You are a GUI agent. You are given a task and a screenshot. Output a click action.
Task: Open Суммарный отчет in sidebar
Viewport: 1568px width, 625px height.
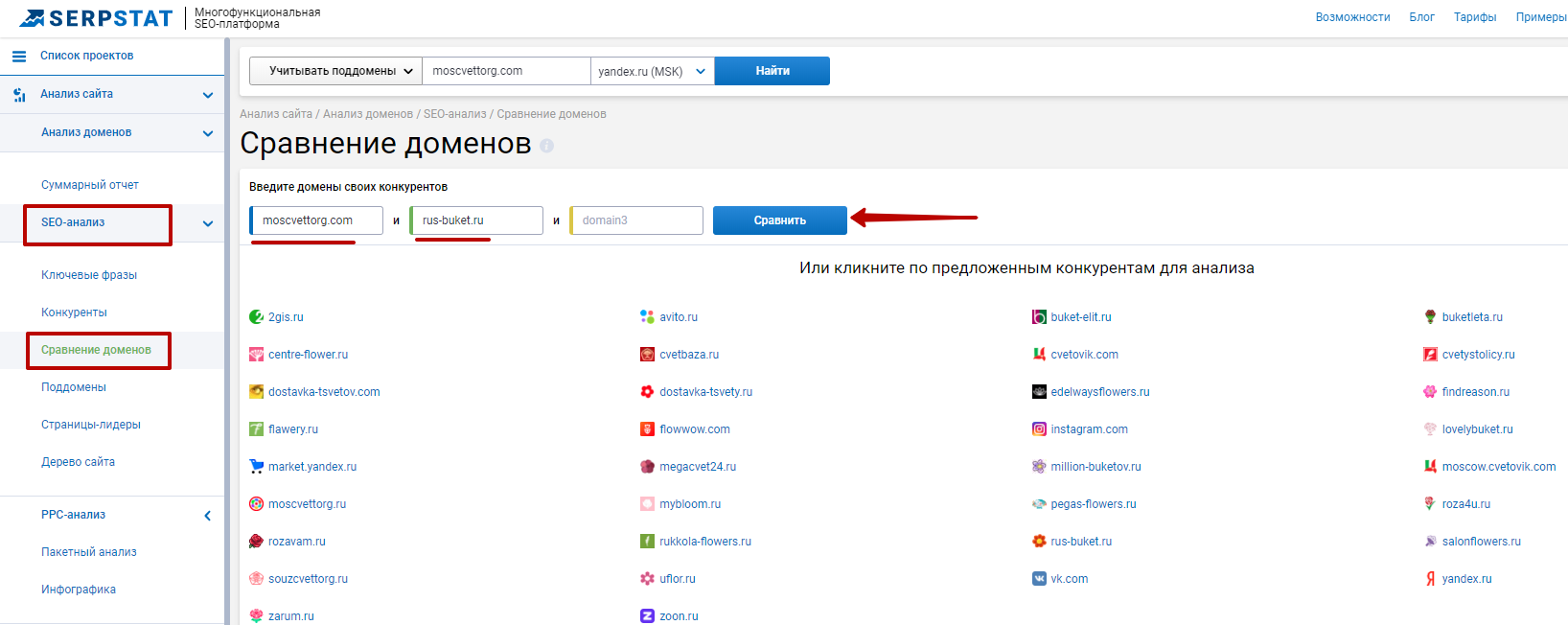tap(90, 185)
